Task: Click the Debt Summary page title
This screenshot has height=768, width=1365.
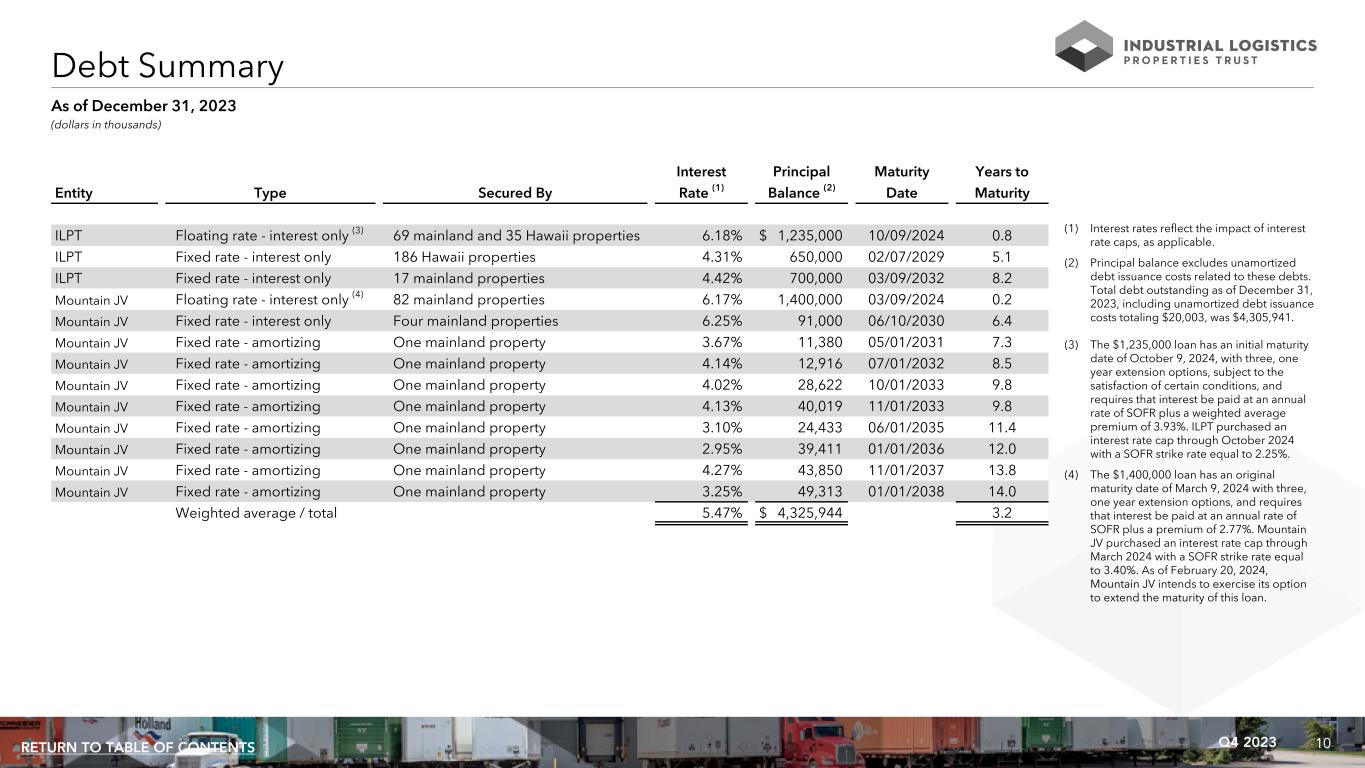Action: click(168, 67)
